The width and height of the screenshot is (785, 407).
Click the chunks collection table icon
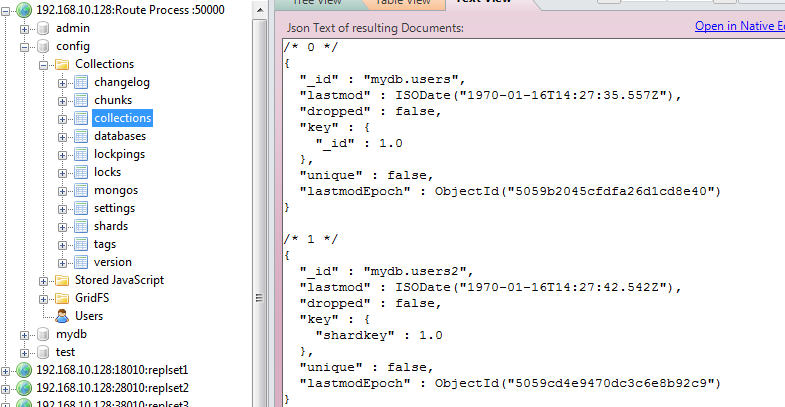click(x=81, y=100)
